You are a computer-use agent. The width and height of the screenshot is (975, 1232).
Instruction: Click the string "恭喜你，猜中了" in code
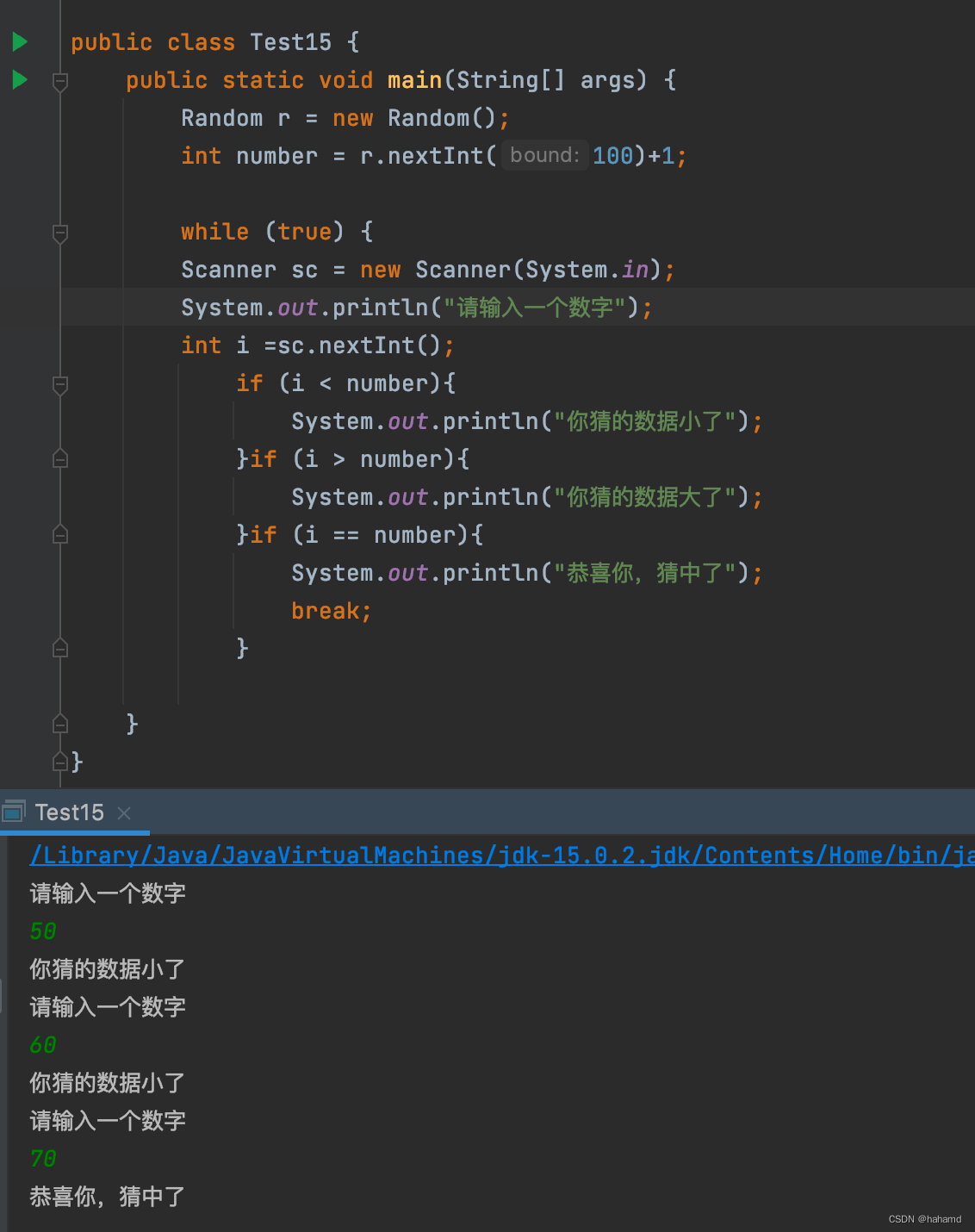[644, 573]
